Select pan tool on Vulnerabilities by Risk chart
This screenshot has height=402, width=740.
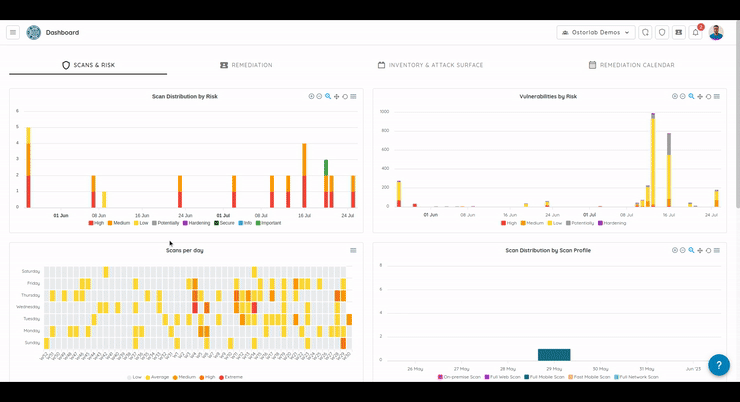coord(699,97)
